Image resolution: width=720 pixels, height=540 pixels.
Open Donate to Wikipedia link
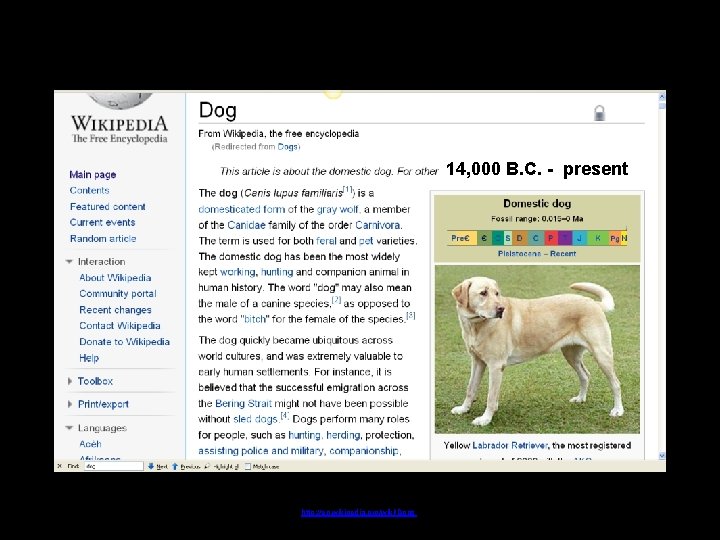pos(124,342)
